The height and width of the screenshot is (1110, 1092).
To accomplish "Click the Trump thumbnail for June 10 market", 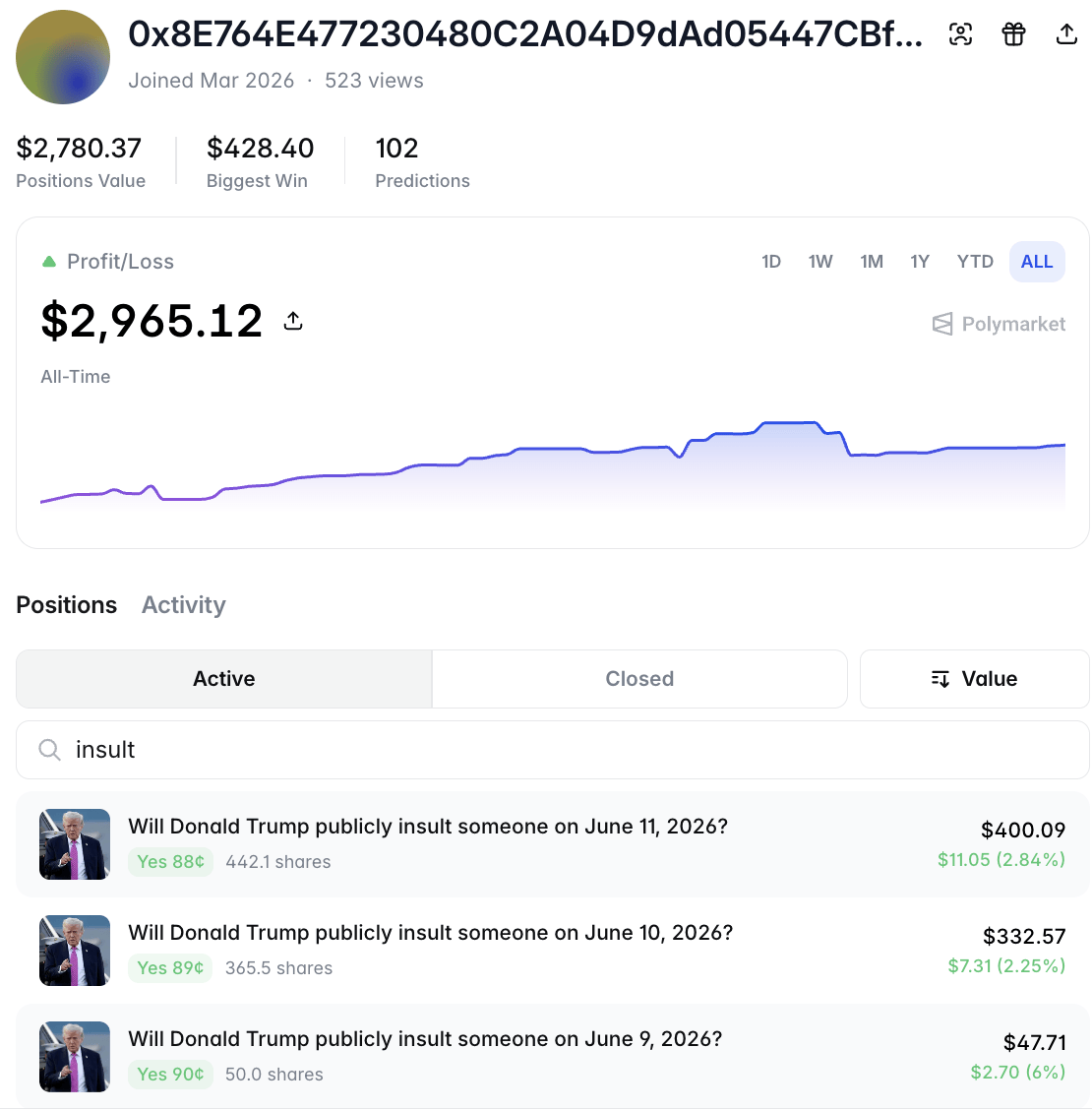I will coord(75,951).
